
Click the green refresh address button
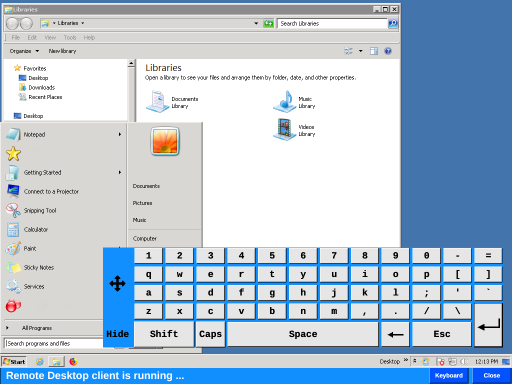[268, 23]
